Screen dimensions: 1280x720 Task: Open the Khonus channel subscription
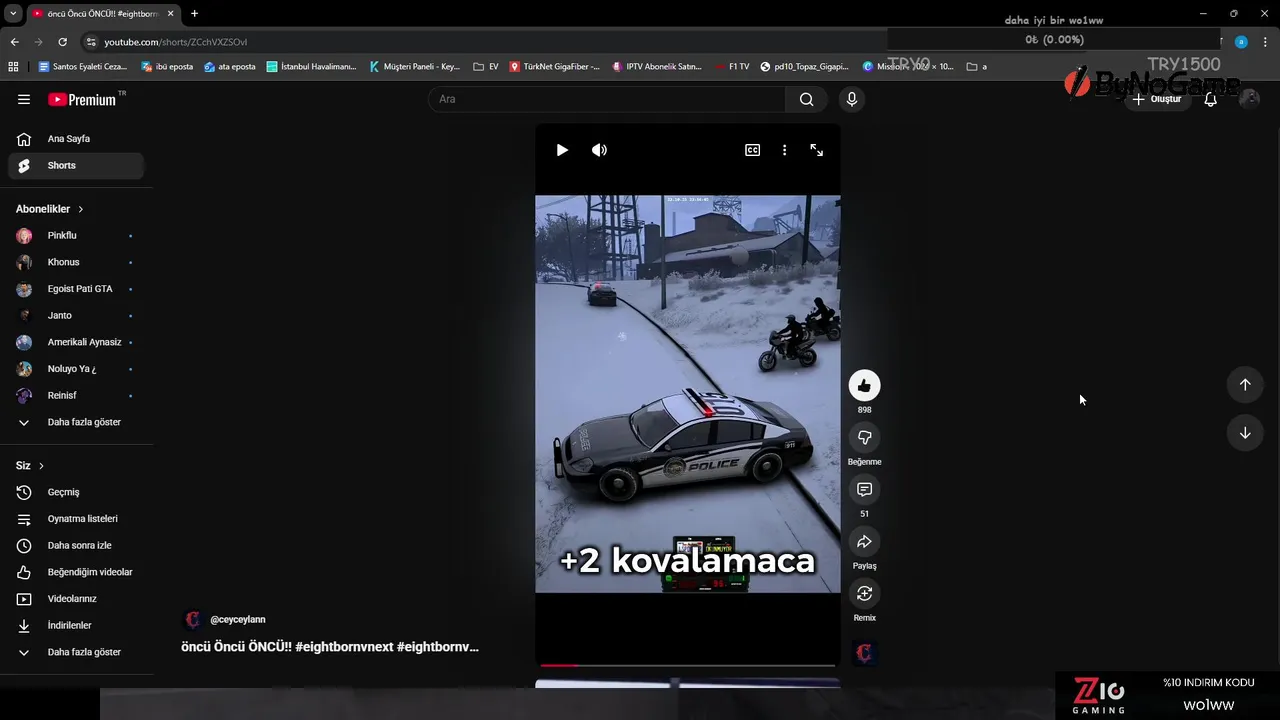(76, 262)
